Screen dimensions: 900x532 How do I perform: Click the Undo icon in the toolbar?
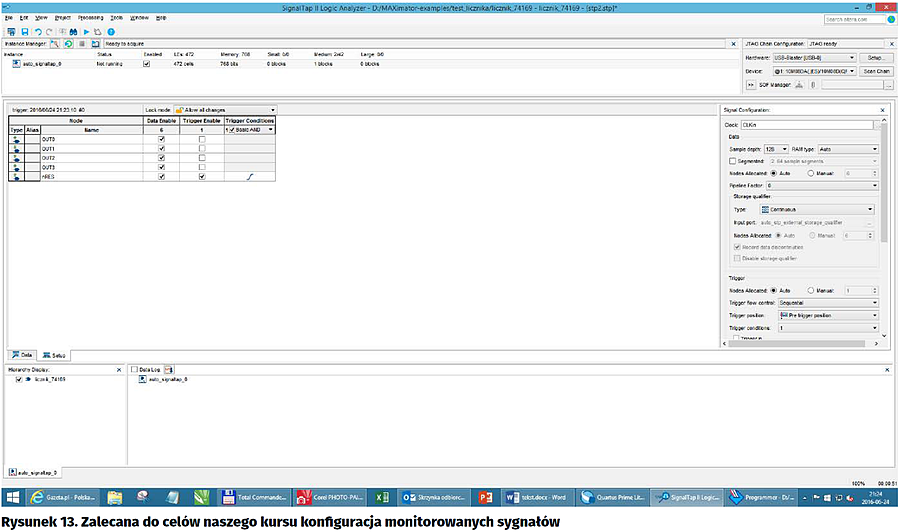[x=37, y=32]
